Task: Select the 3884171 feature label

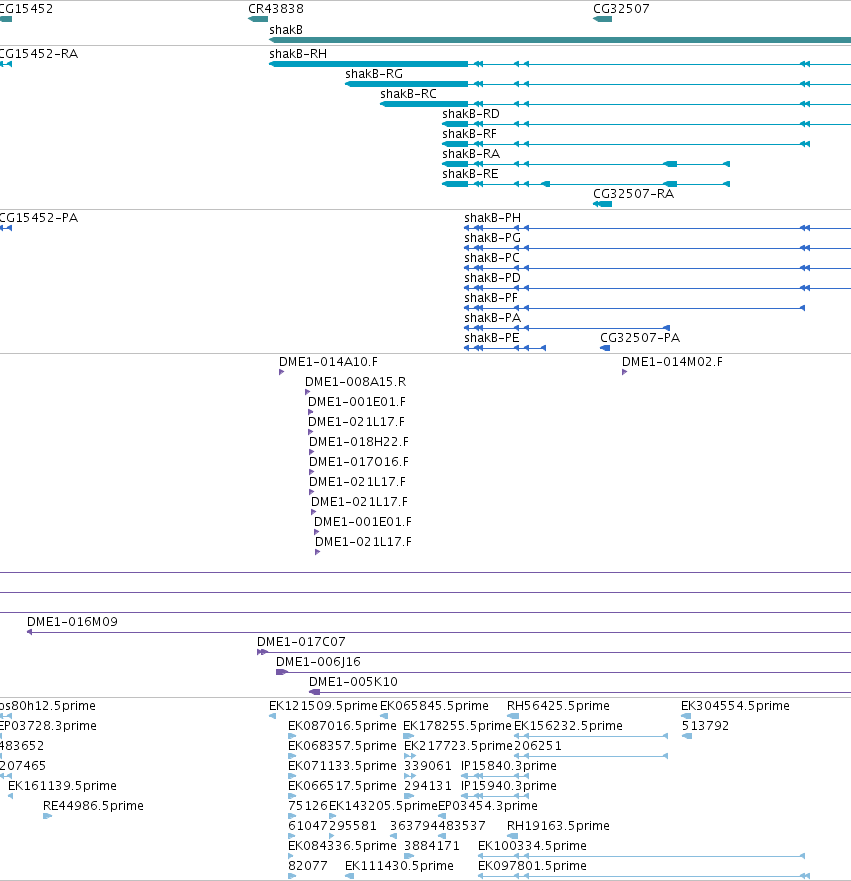Action: click(432, 846)
